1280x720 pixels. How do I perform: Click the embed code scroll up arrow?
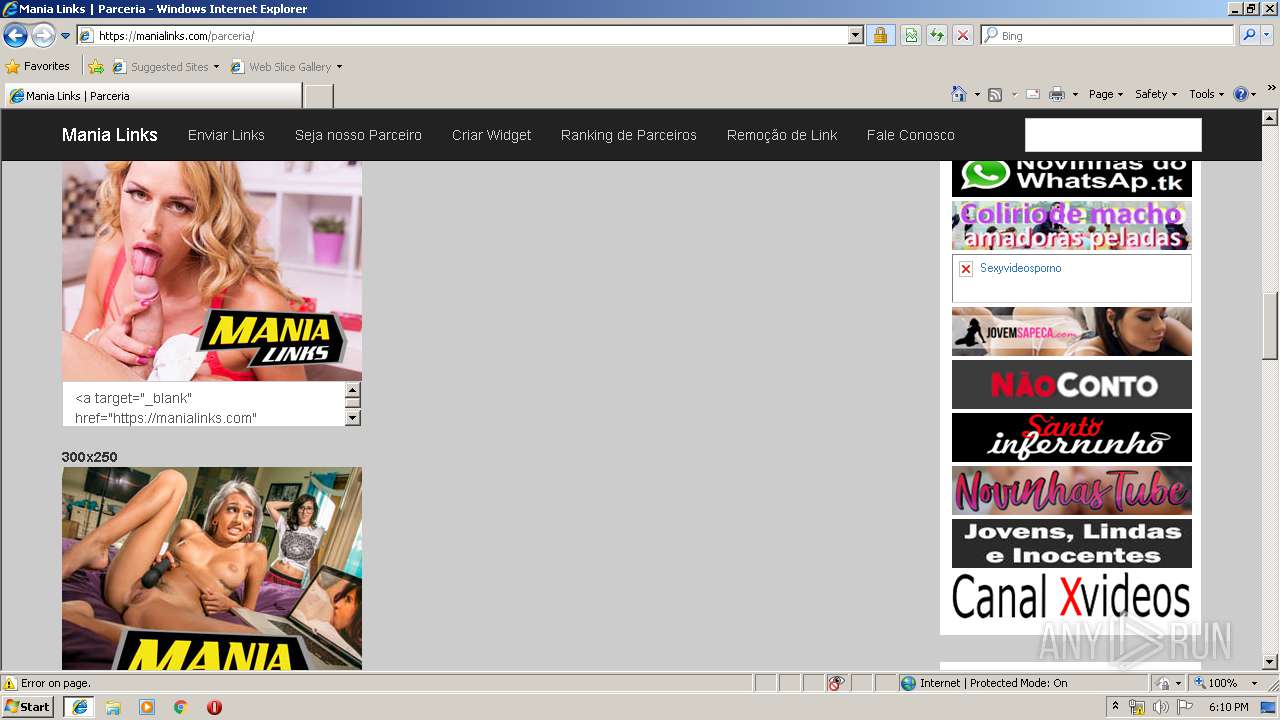[353, 390]
